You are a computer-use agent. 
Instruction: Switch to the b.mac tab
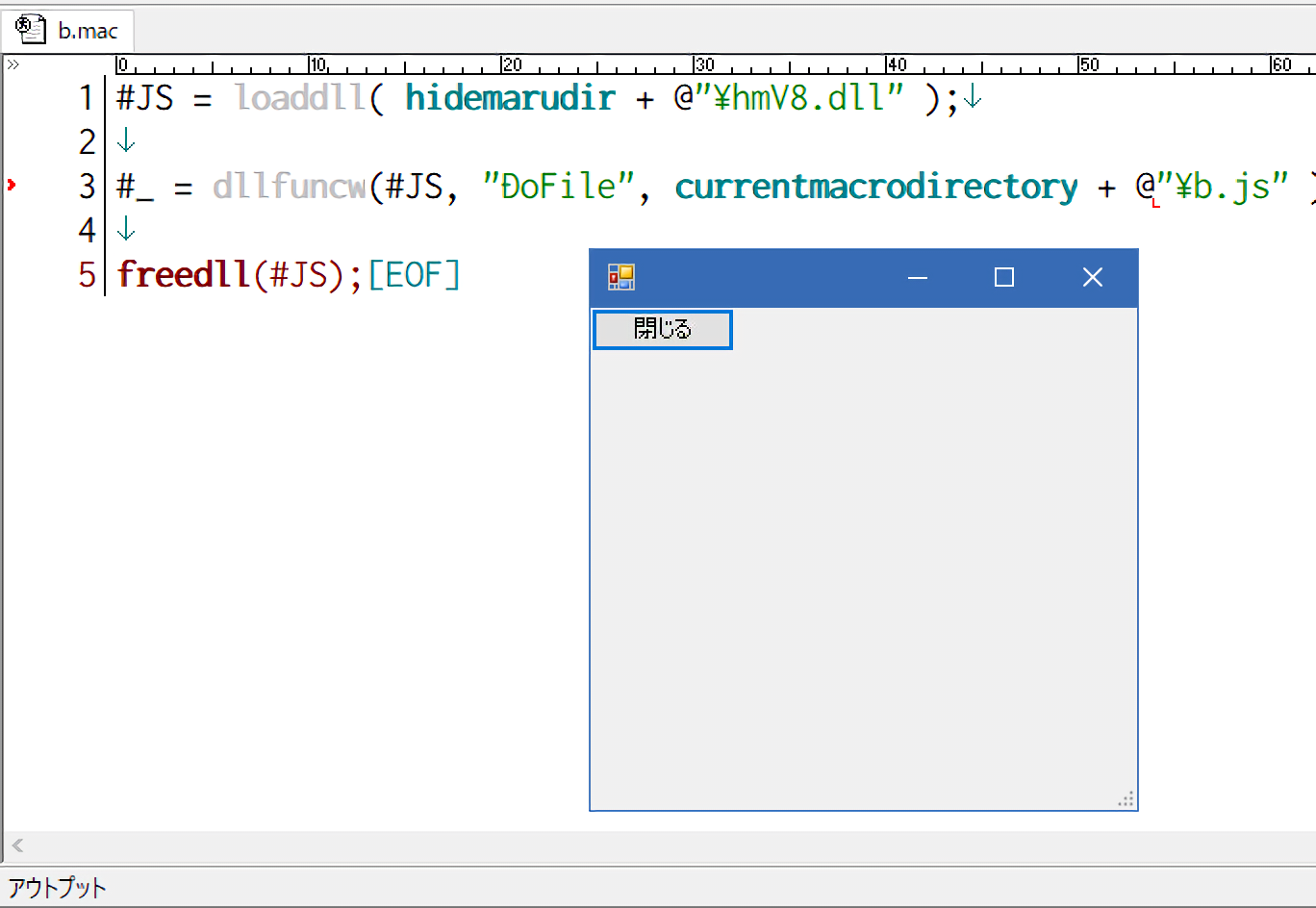87,31
